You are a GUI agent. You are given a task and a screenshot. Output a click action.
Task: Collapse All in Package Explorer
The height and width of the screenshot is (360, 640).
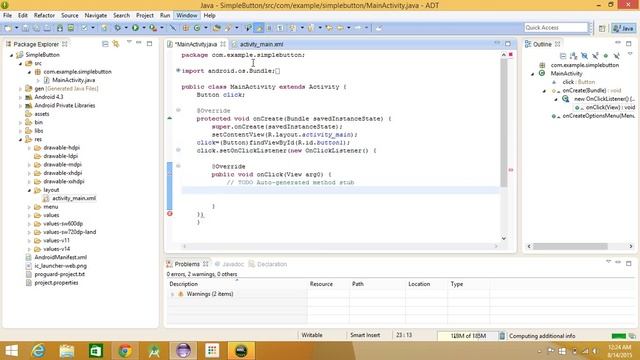[x=105, y=44]
